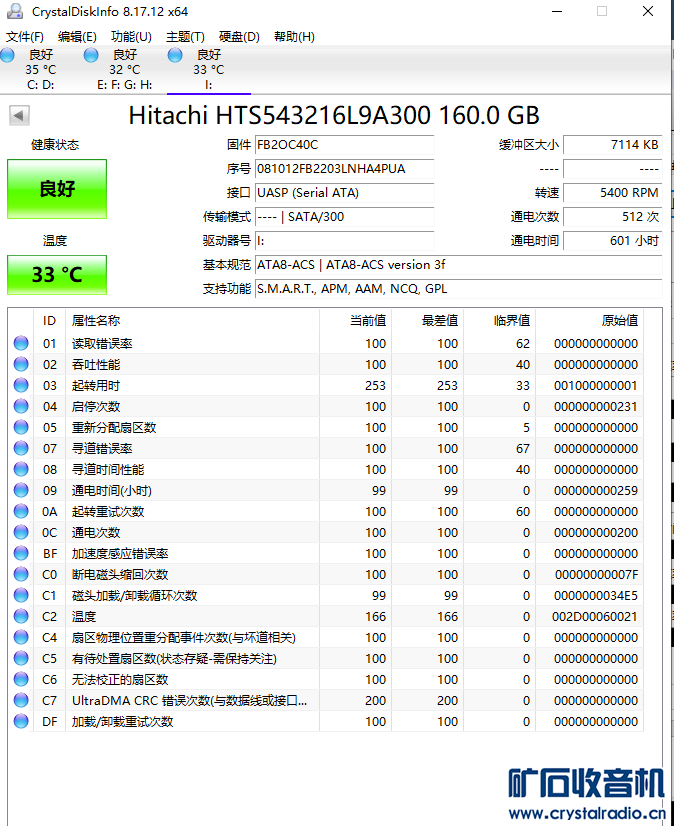674x826 pixels.
Task: Click the interface field UASP (Serial ATA)
Action: coord(345,193)
